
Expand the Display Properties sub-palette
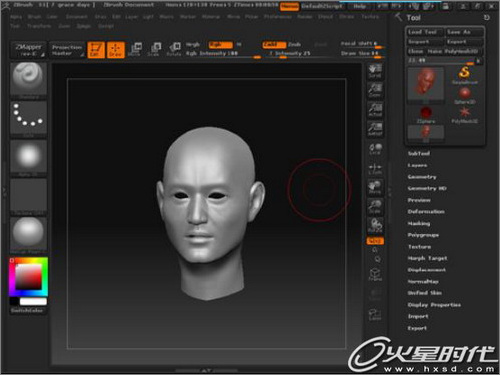(x=435, y=305)
